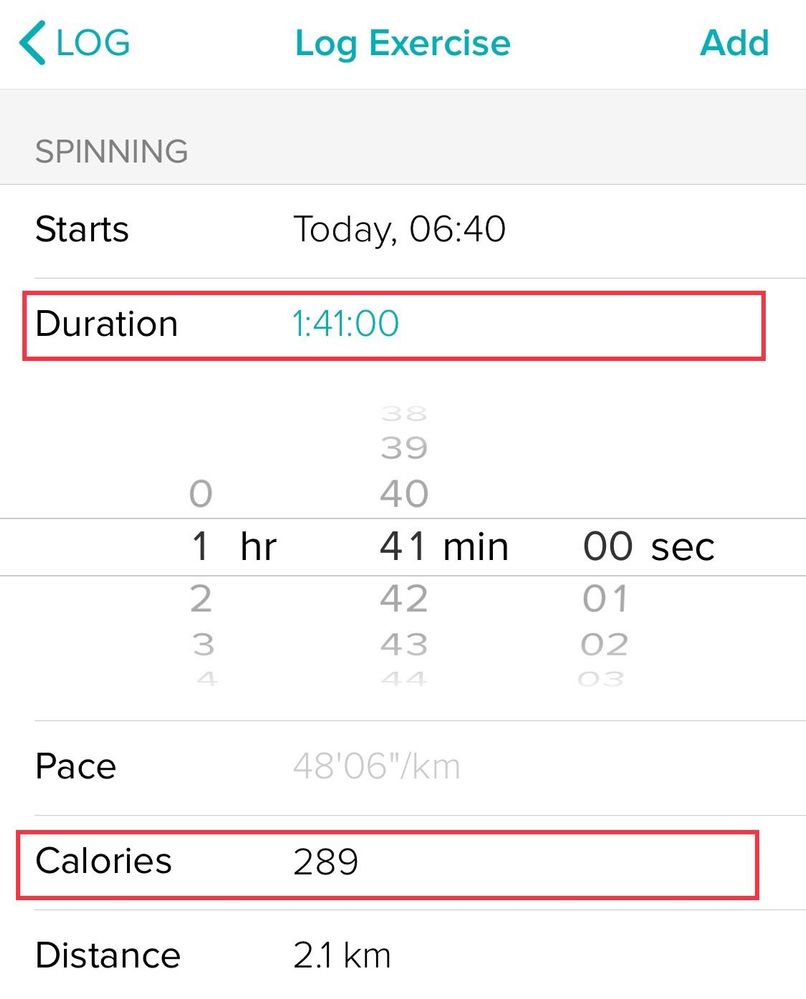Collapse the Duration picker showing 1:41:00
The image size is (806, 999).
(x=345, y=324)
